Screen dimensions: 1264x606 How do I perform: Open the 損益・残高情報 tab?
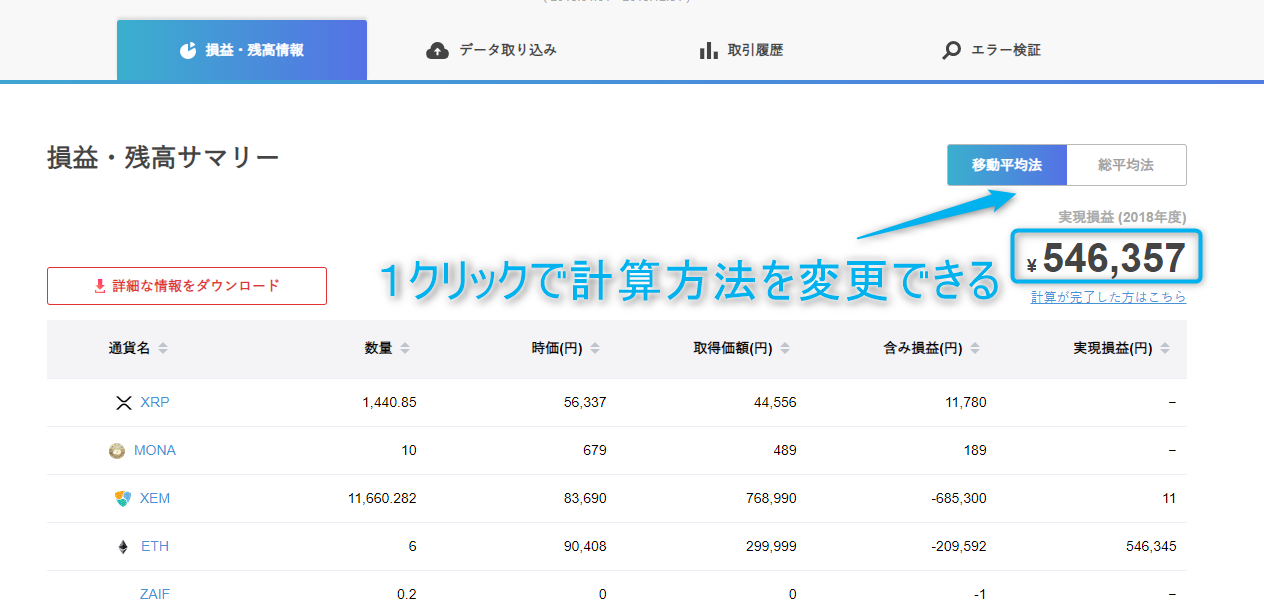click(242, 50)
